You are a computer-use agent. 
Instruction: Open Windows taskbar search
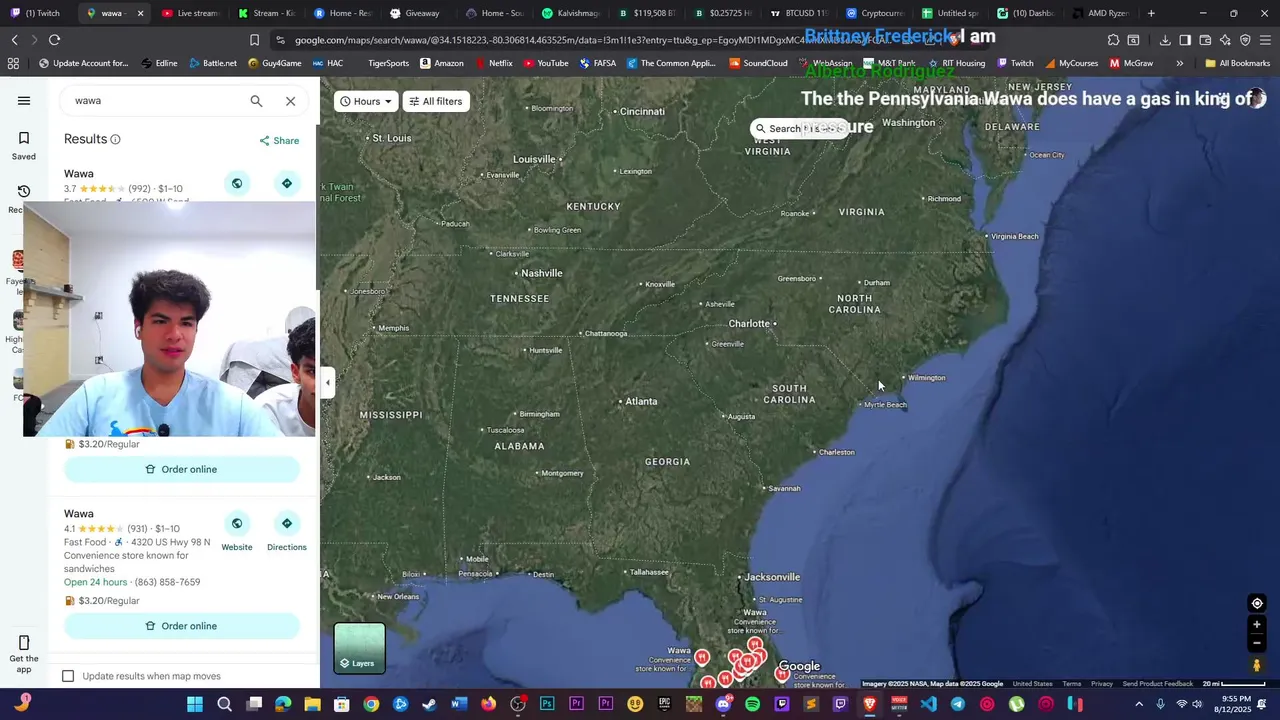(x=224, y=704)
